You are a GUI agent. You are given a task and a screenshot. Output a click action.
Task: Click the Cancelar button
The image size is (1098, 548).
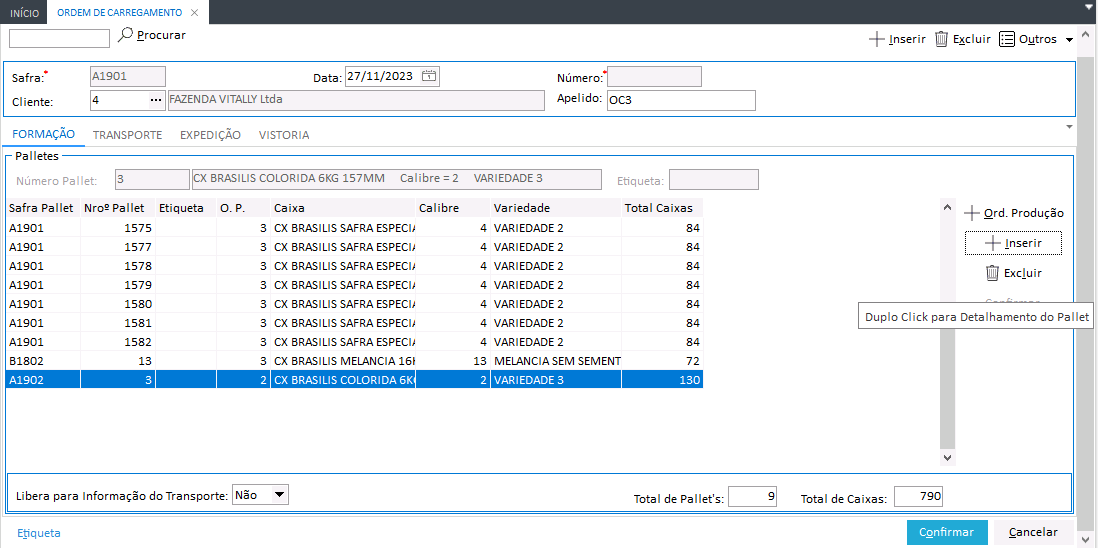coord(1033,532)
